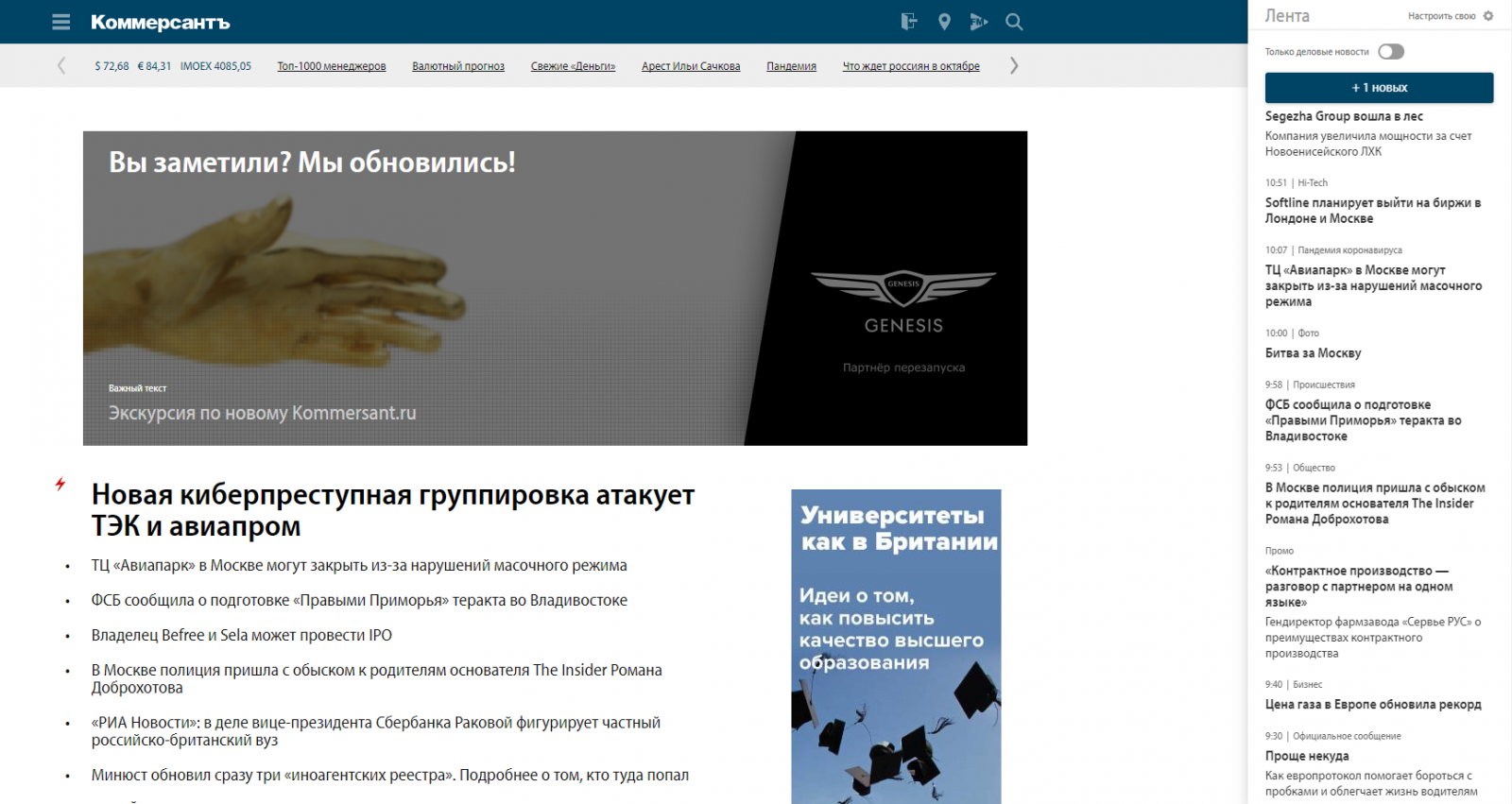Screen dimensions: 1512x804
Task: Open 'Softline планирует выйти на биржи' feed item
Action: tap(1373, 210)
